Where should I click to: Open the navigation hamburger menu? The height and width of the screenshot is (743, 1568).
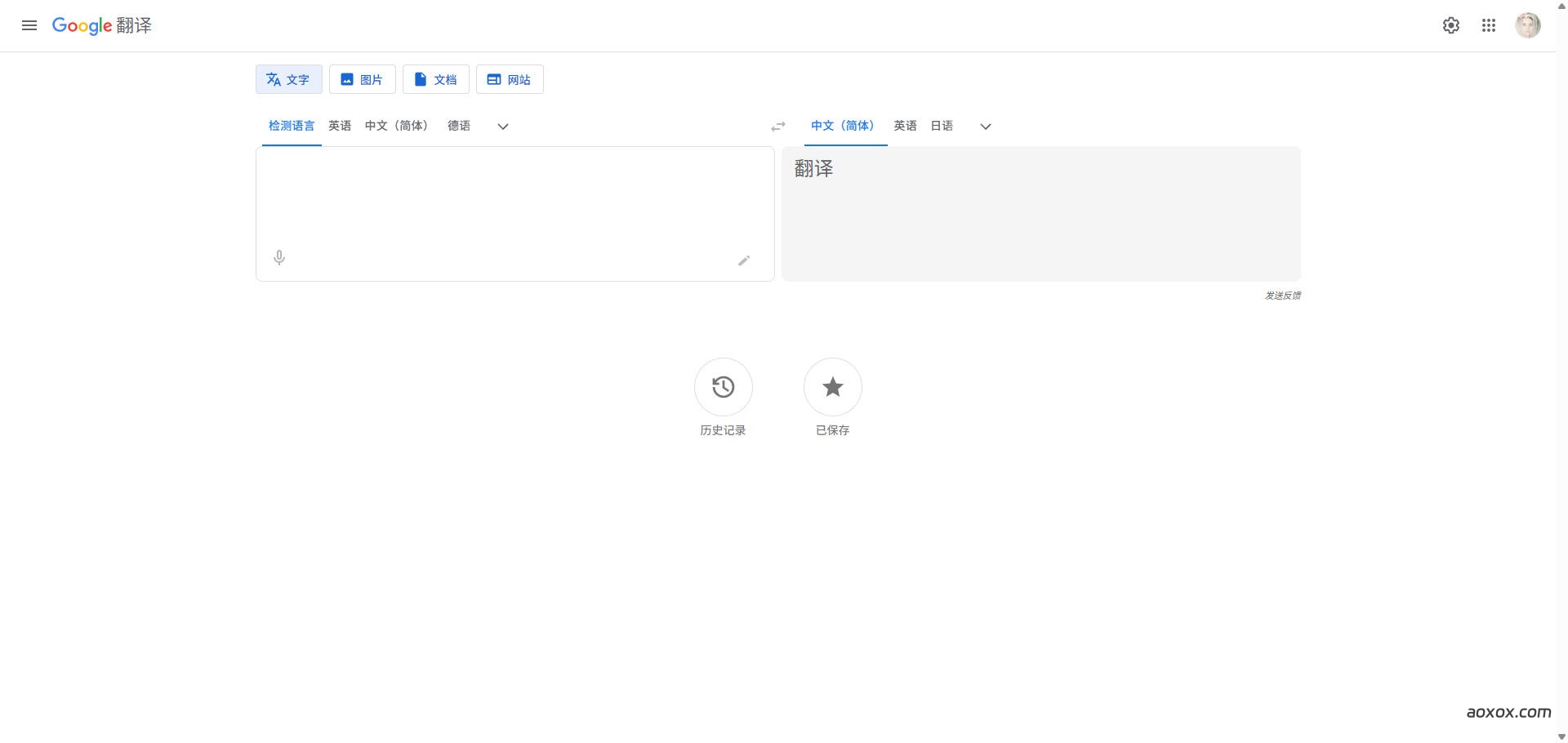pos(29,25)
